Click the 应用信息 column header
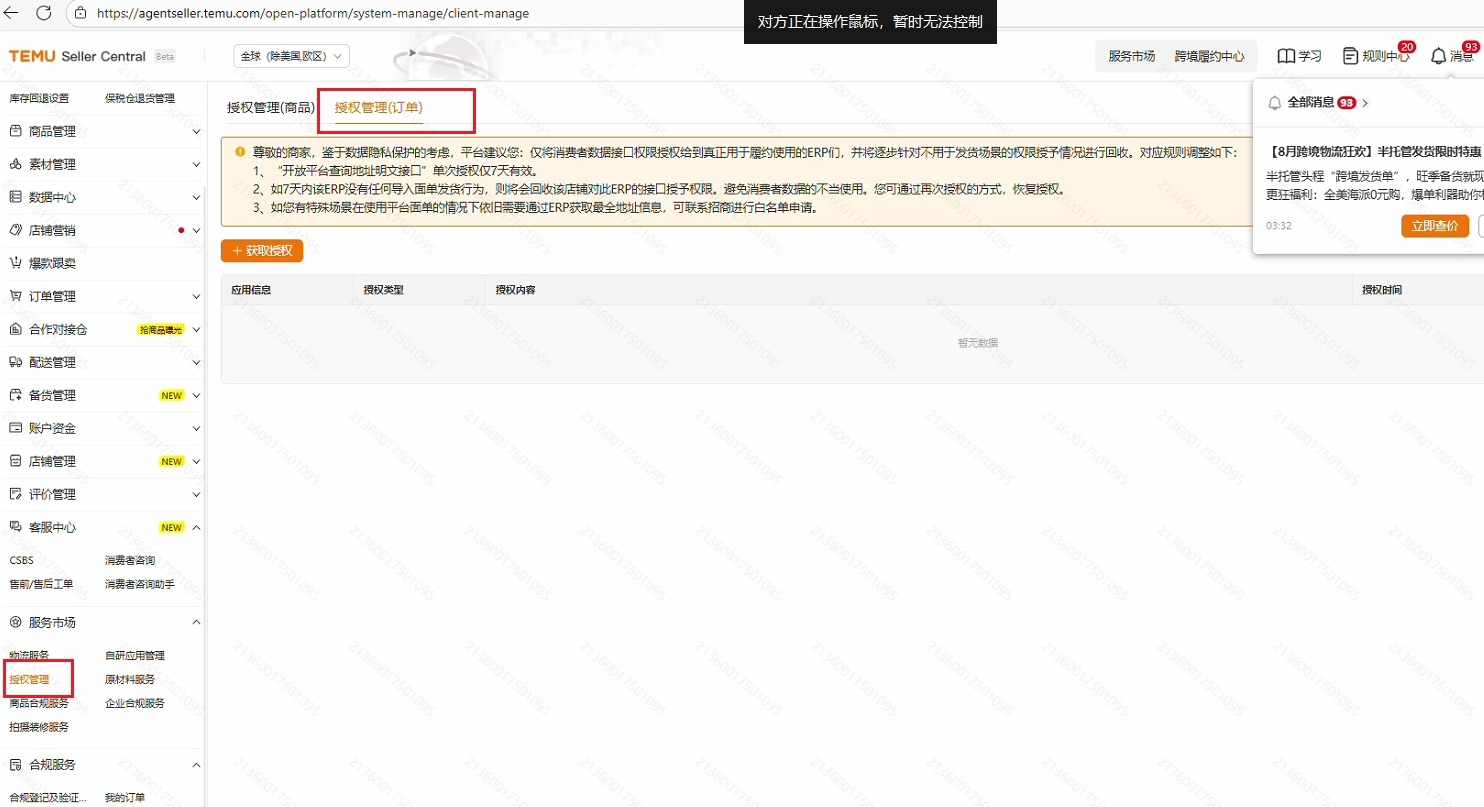The width and height of the screenshot is (1484, 807). 251,290
